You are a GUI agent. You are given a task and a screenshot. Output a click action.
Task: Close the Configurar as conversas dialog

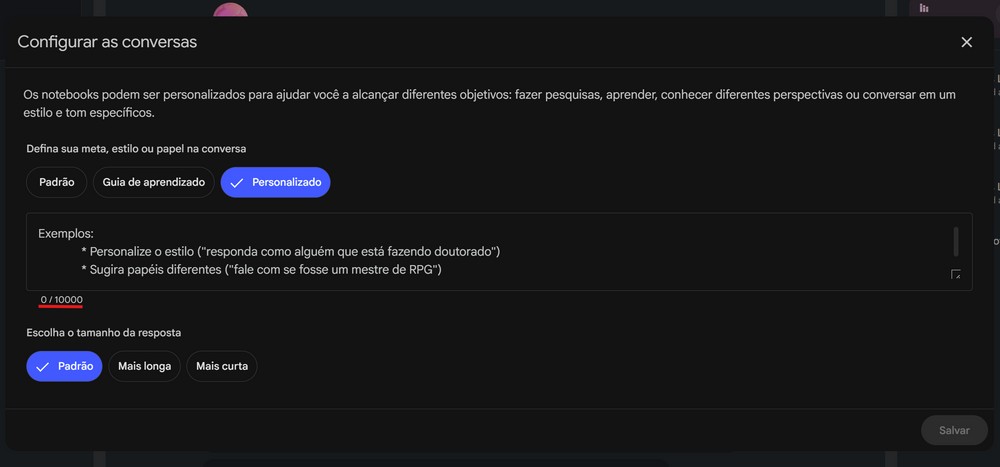tap(966, 42)
